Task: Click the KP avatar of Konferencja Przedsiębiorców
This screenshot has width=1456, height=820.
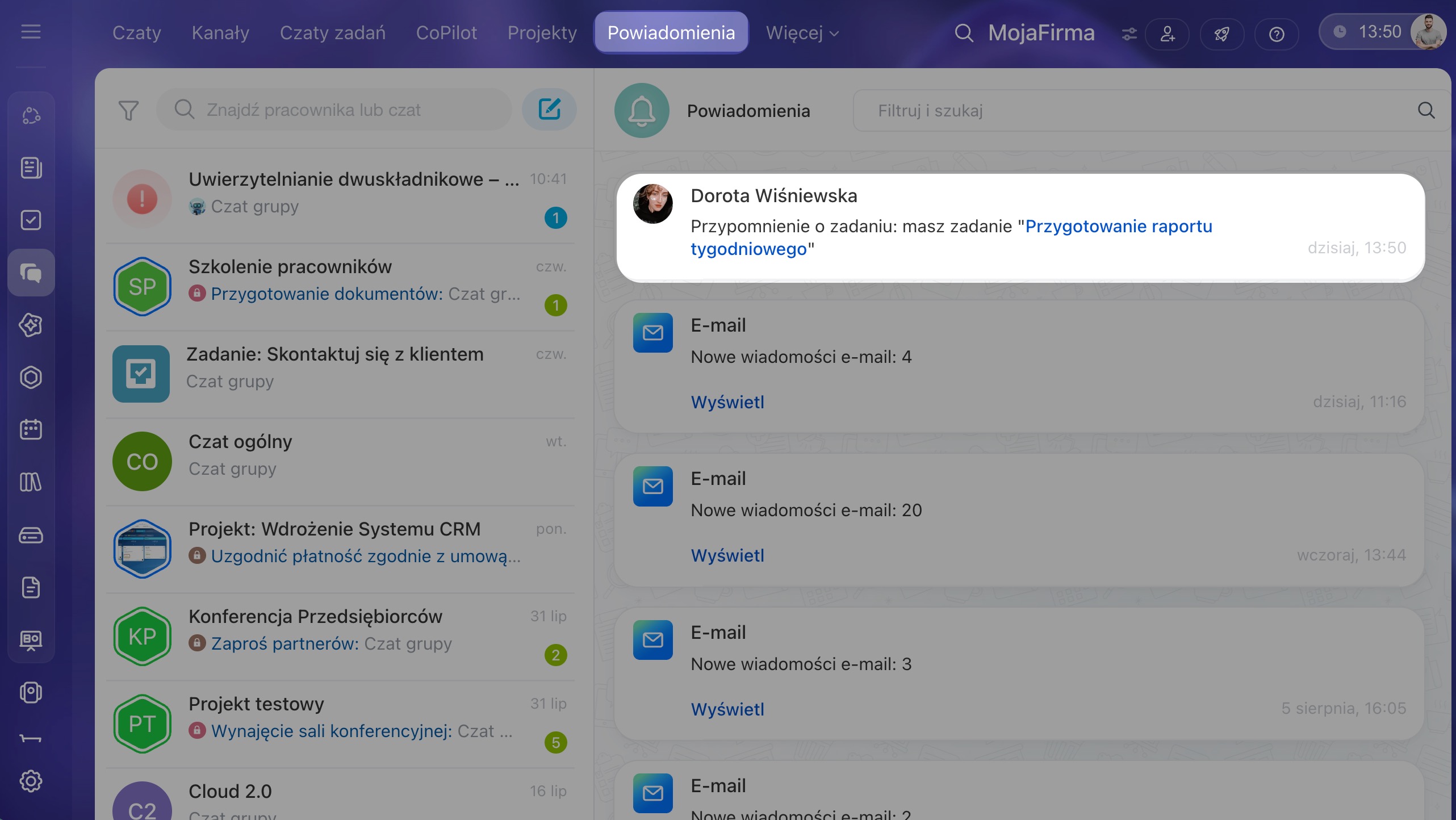Action: coord(142,636)
